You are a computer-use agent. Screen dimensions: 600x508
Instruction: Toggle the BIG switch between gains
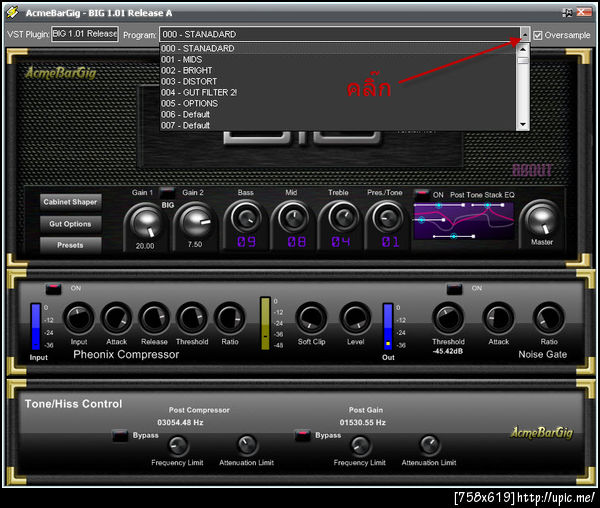(167, 192)
